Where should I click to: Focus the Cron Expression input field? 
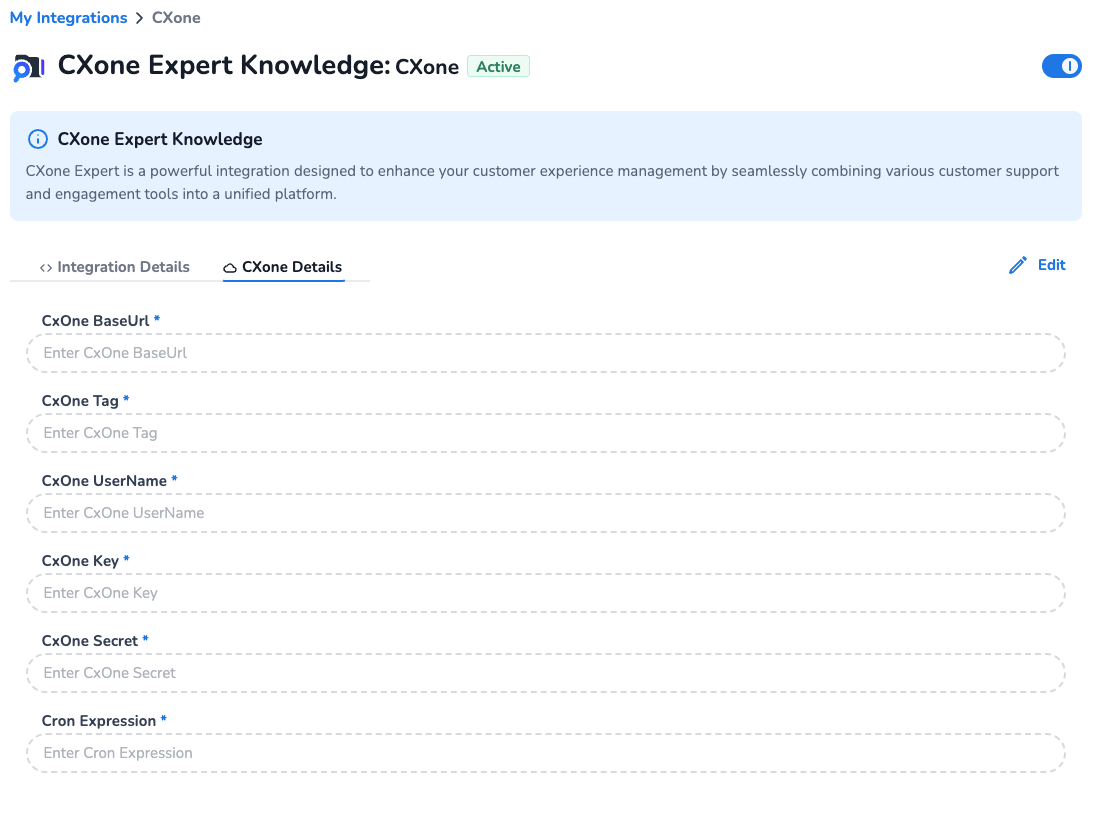546,753
